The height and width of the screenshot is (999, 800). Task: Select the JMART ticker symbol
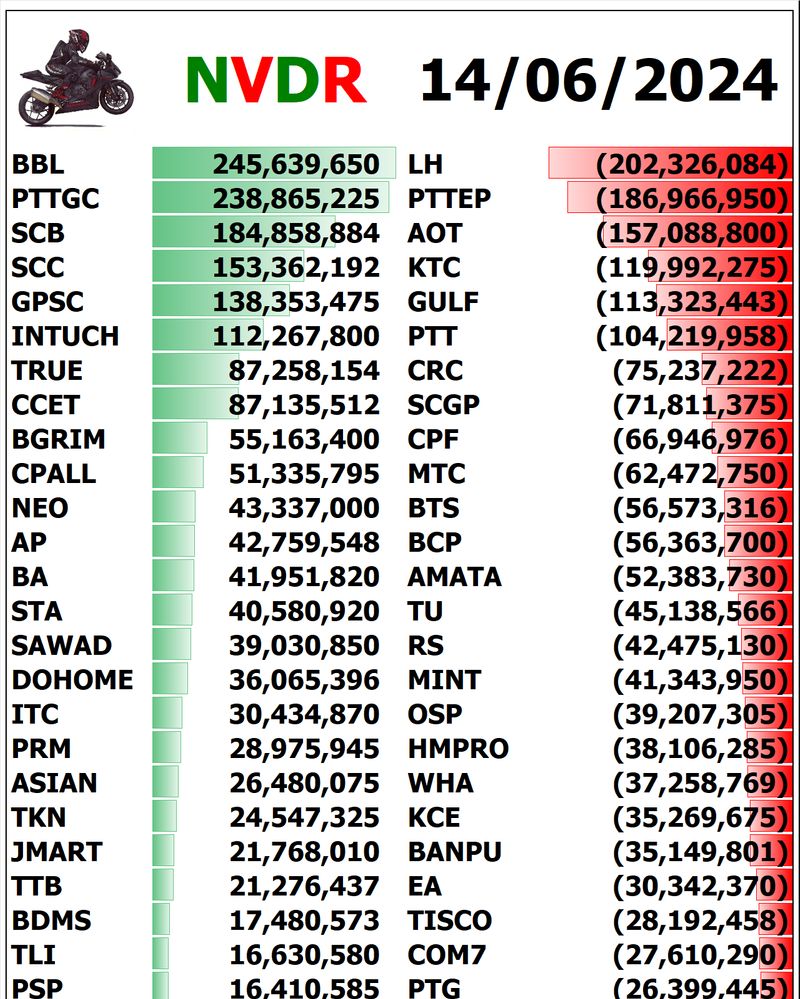[x=57, y=852]
